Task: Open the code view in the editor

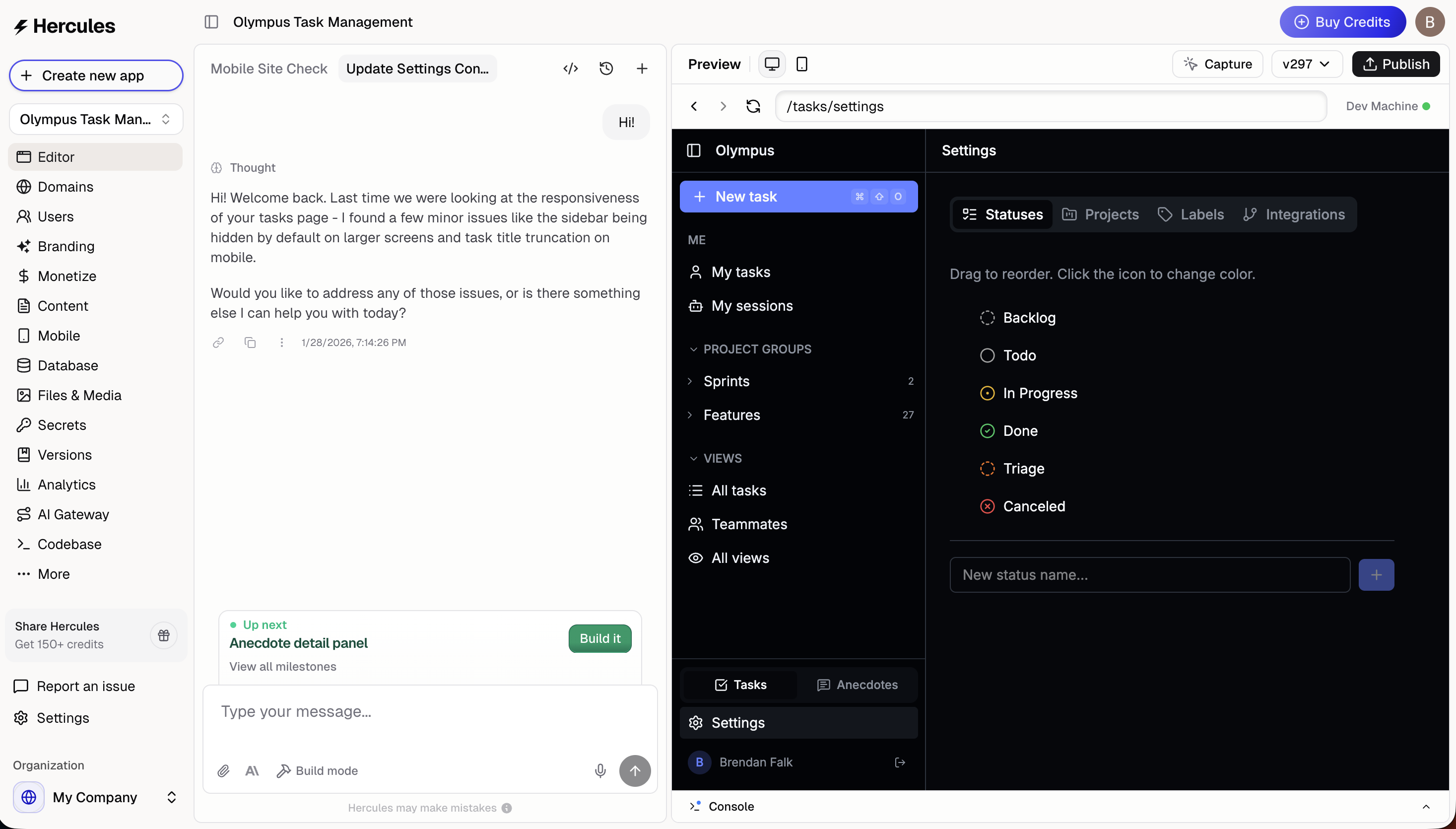Action: coord(570,68)
